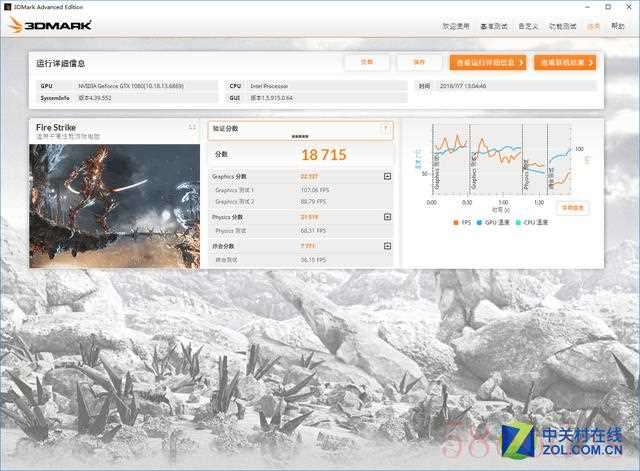
Task: Click the Graphics 测试 2 FPS value
Action: point(313,202)
